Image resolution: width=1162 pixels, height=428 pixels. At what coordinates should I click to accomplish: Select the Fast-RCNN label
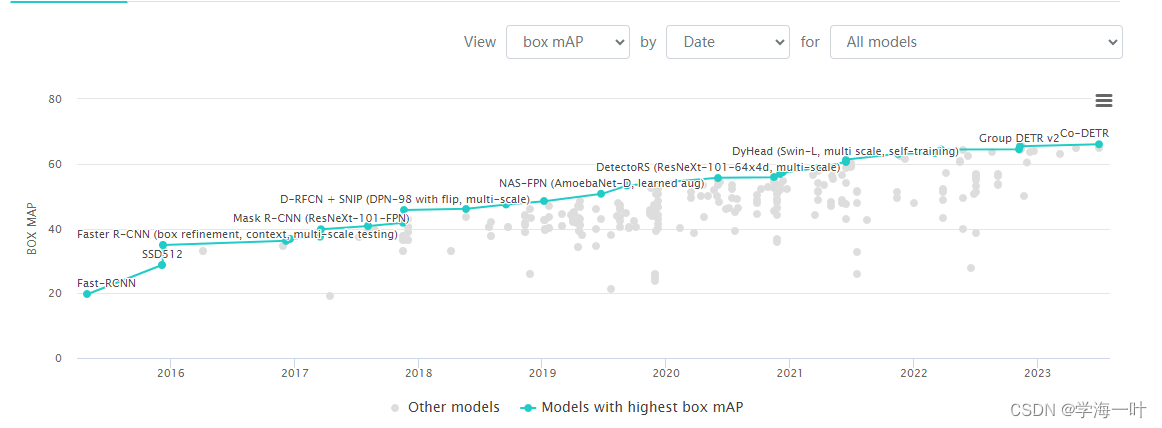click(106, 284)
